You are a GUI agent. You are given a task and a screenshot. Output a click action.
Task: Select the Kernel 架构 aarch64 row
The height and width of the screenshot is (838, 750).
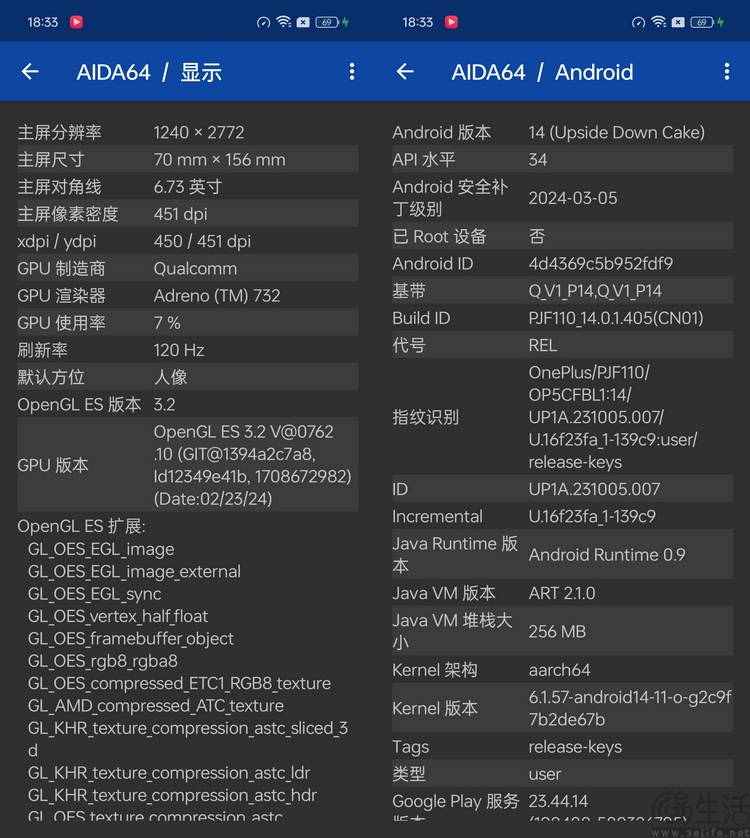pos(562,670)
